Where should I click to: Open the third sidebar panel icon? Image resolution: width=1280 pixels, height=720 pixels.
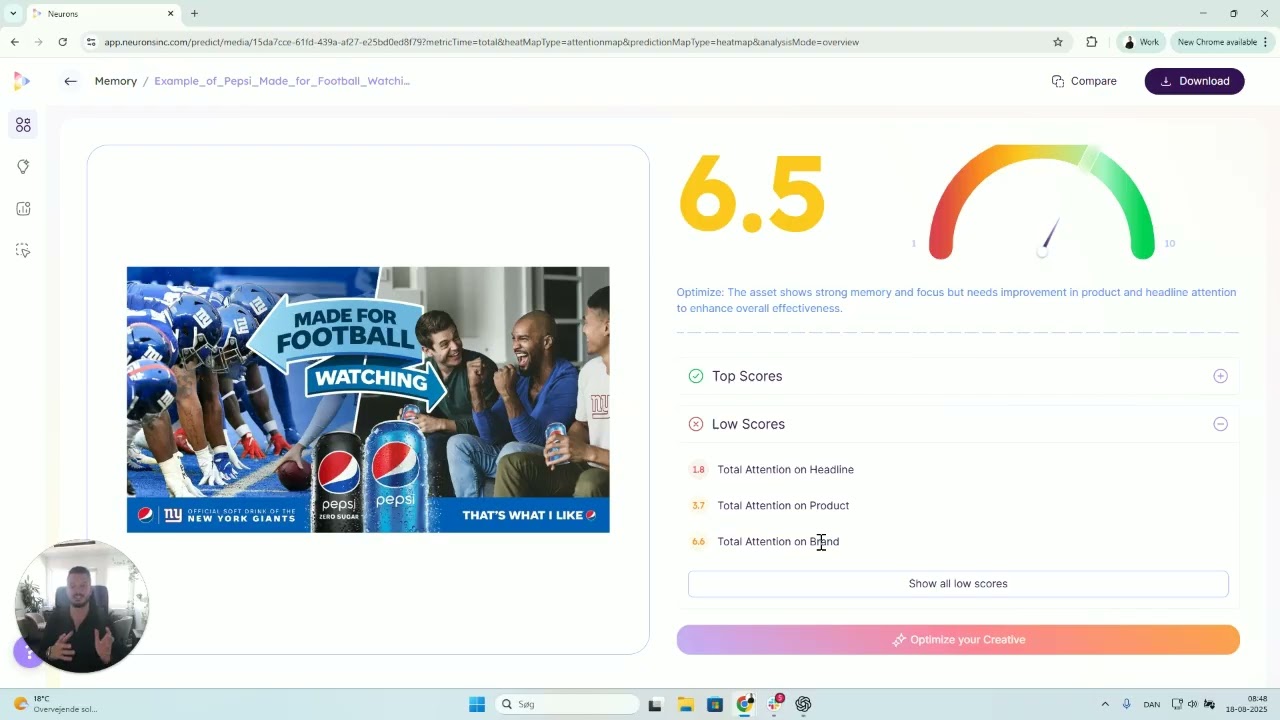click(23, 209)
